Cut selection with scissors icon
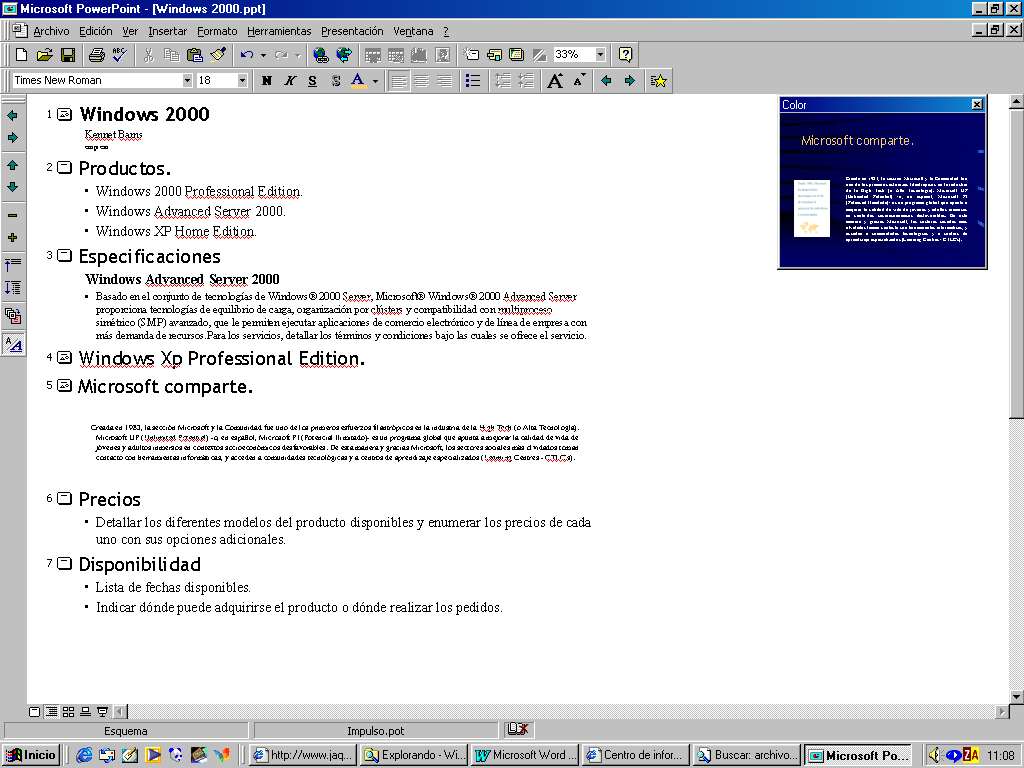This screenshot has width=1024, height=768. [x=149, y=55]
